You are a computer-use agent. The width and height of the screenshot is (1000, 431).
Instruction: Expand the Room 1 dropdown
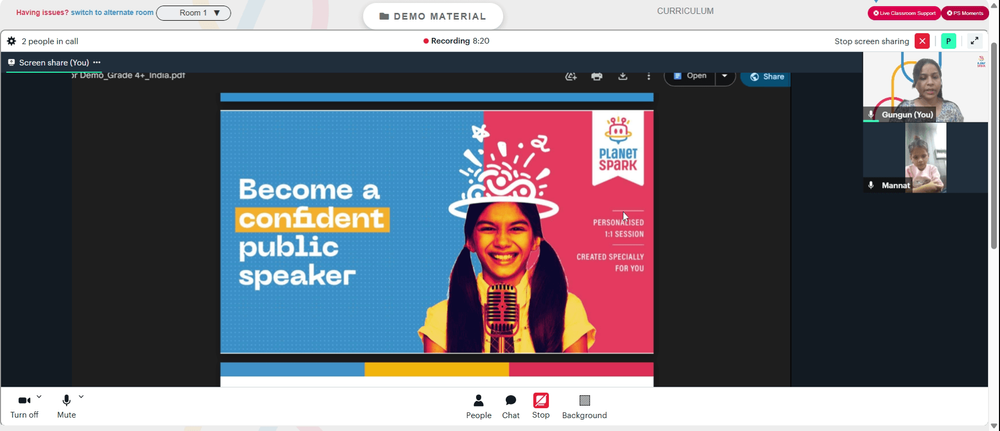pos(194,13)
